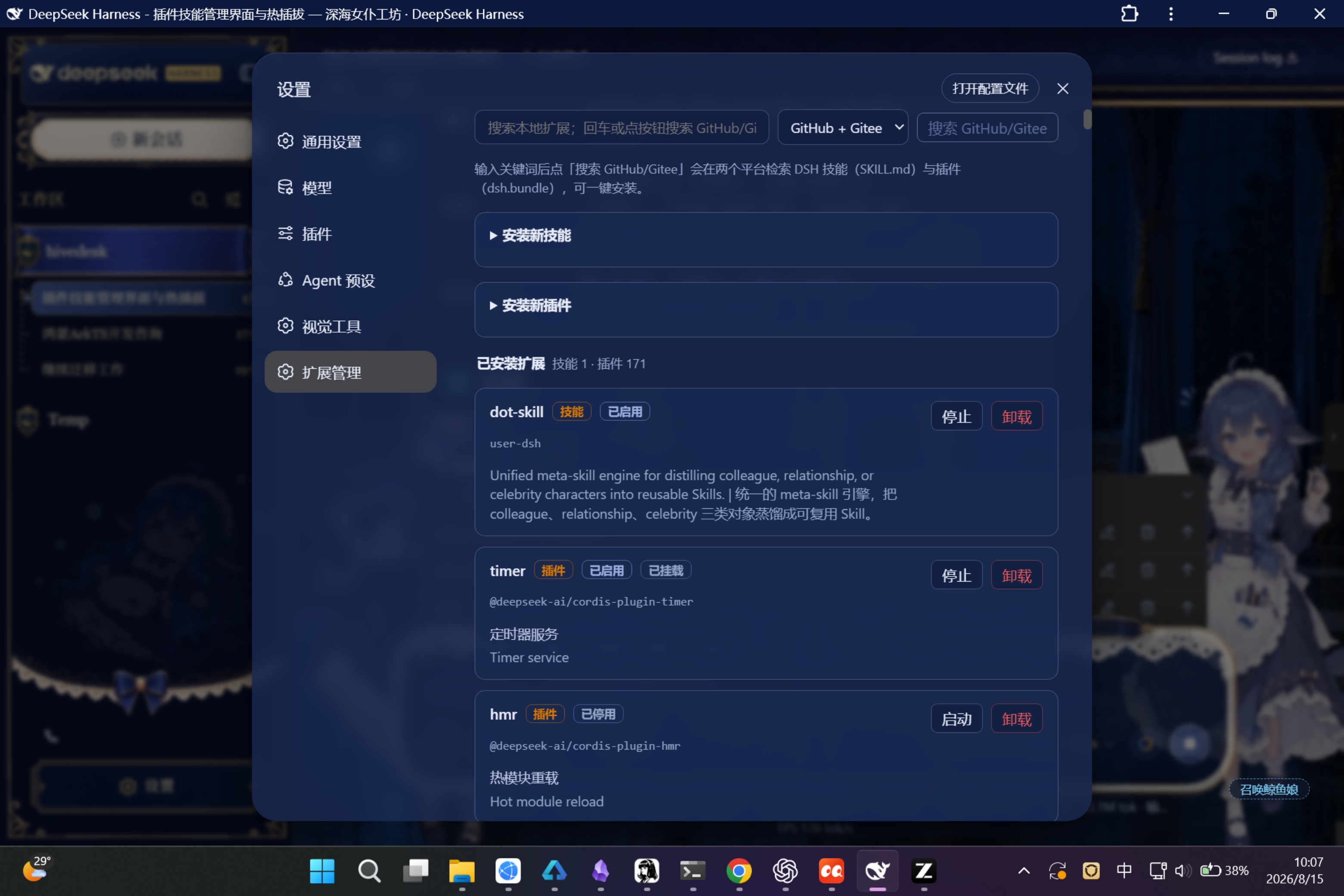Click @deepseek-ai/cordis-plugin-timer package name
The width and height of the screenshot is (1344, 896).
coord(591,602)
